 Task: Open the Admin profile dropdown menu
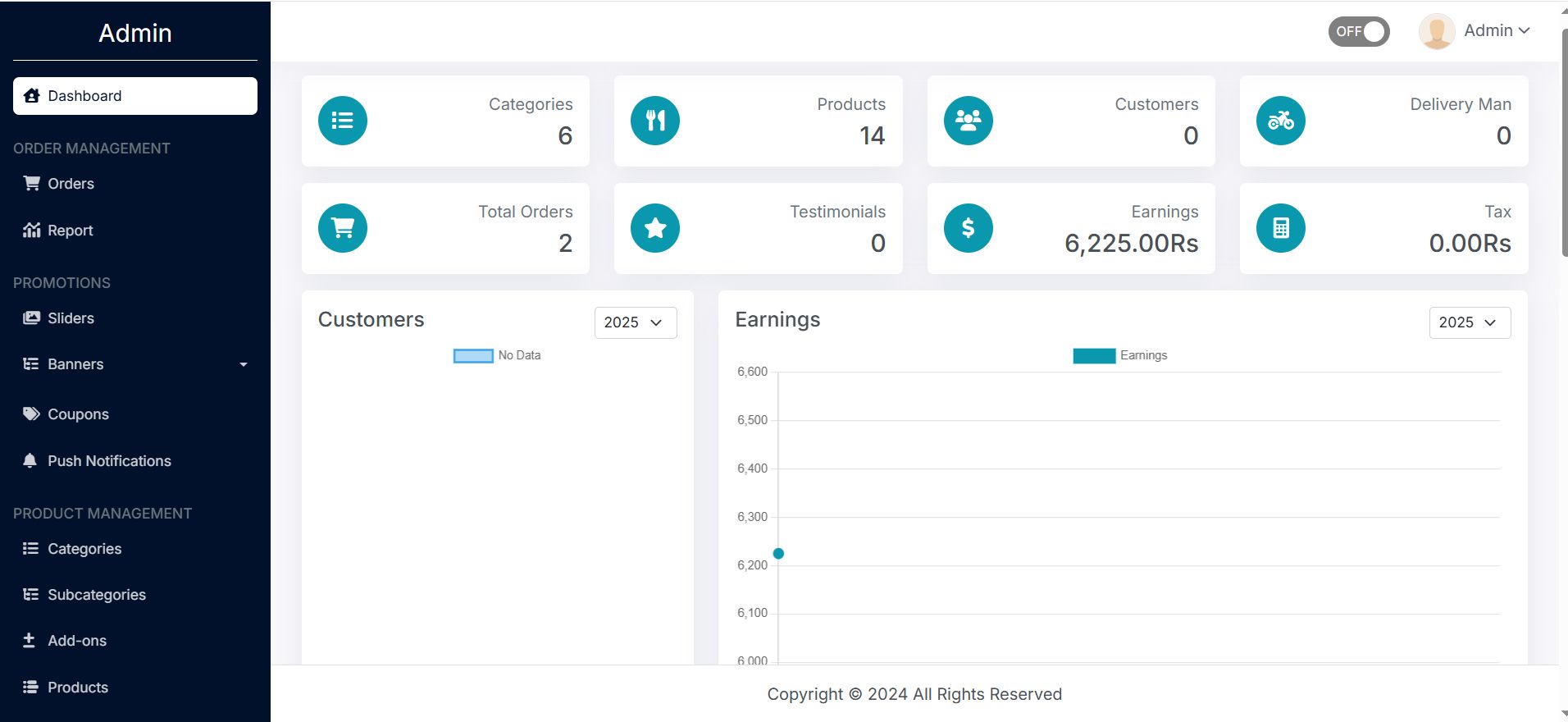click(x=1476, y=31)
